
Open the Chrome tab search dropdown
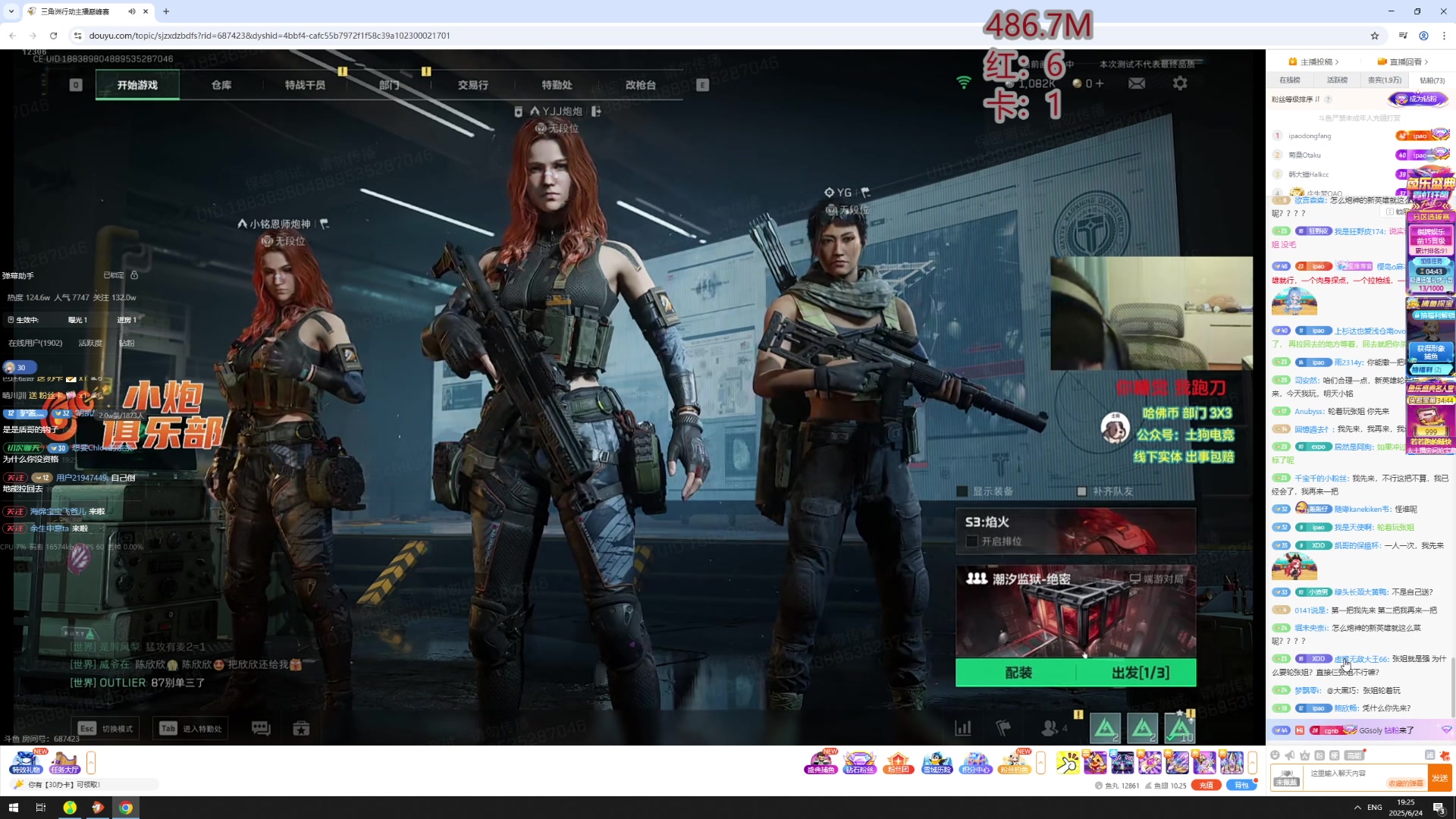pyautogui.click(x=11, y=11)
